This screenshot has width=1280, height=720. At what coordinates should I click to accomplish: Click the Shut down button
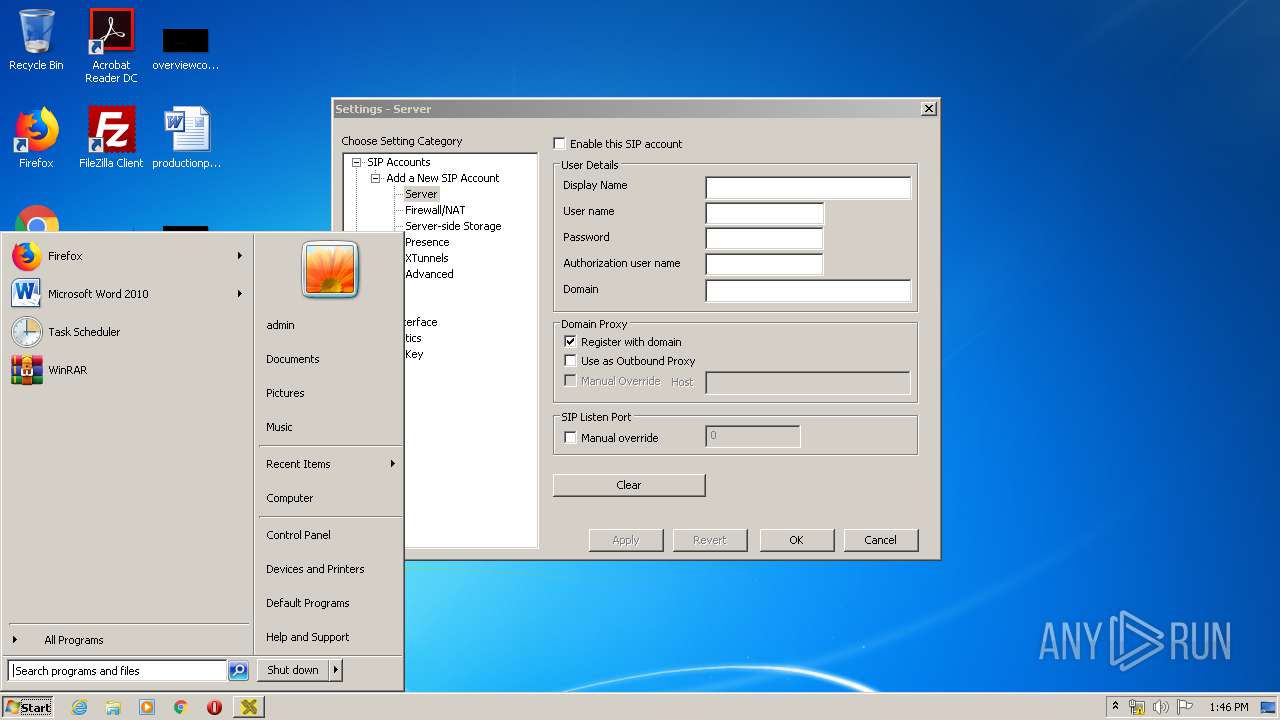293,670
